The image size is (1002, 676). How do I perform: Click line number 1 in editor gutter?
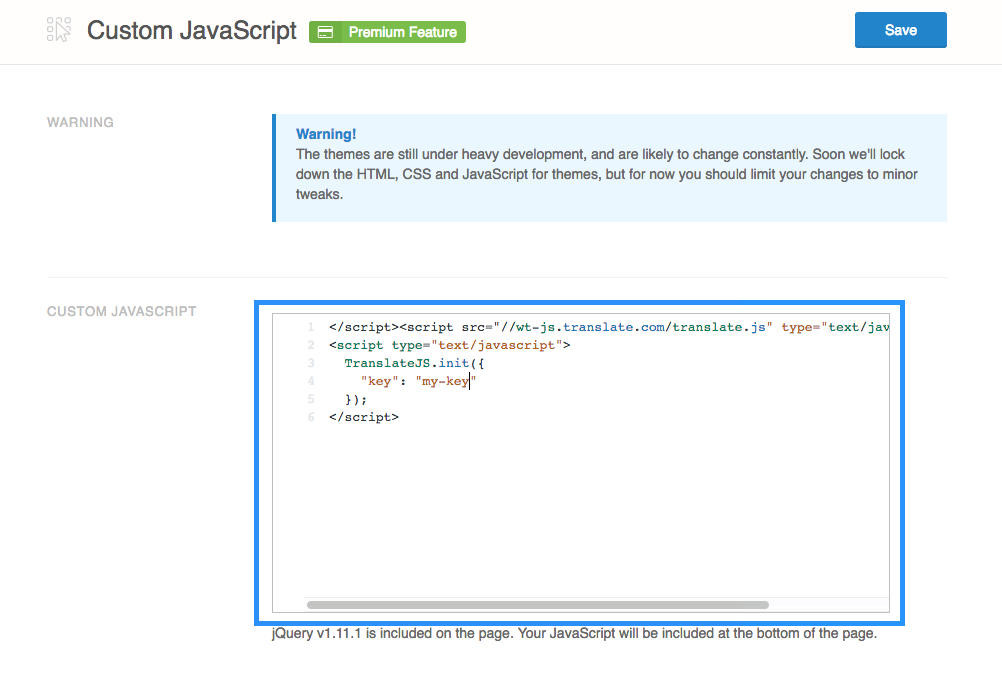[311, 327]
